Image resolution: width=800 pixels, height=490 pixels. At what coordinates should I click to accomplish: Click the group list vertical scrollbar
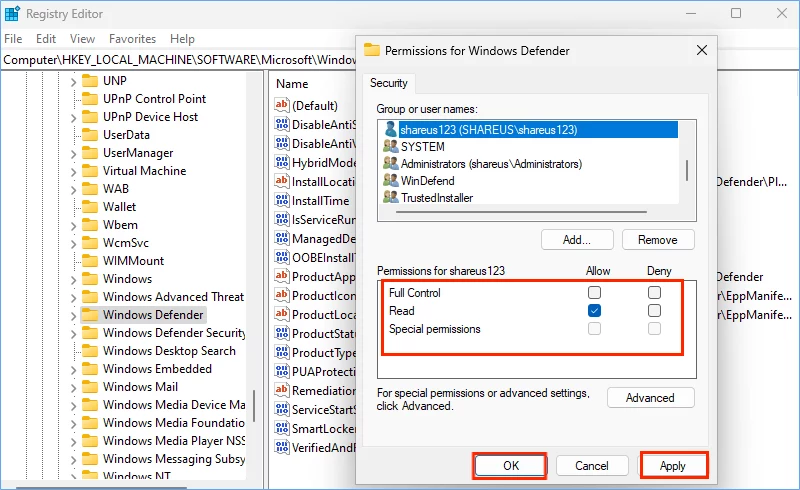coord(687,170)
